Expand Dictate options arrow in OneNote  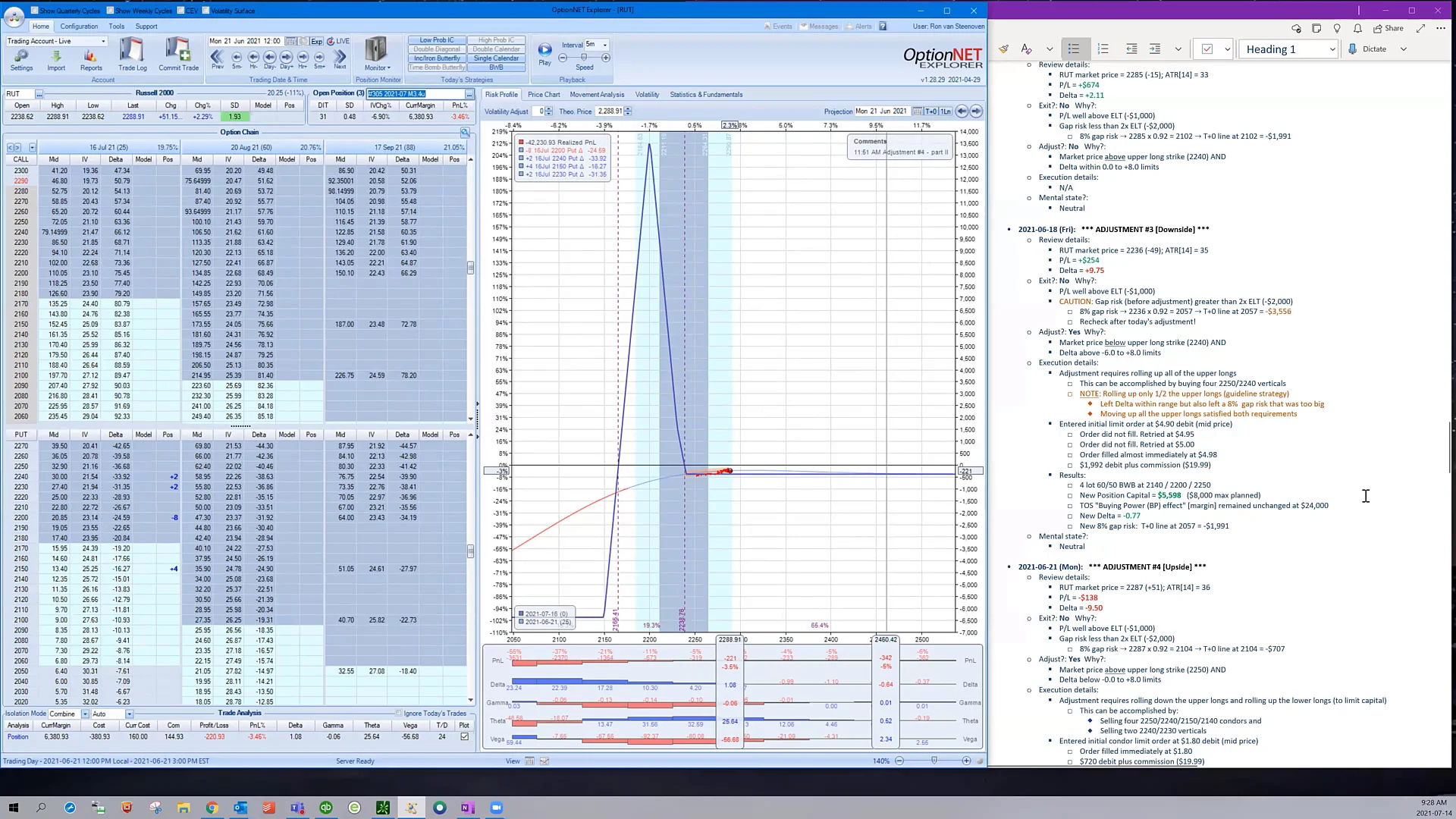click(x=1403, y=49)
